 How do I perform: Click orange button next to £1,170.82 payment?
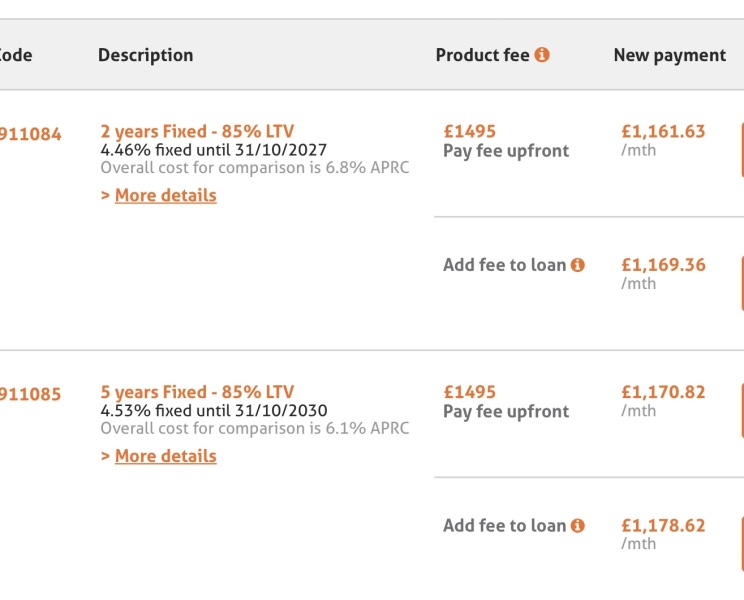pos(741,411)
